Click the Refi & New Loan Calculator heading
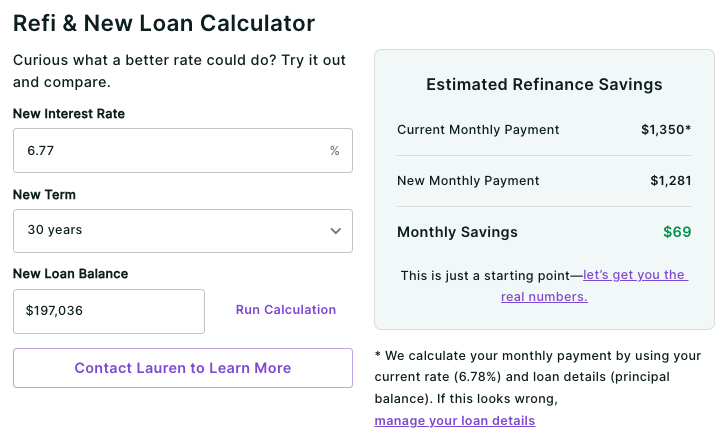Image resolution: width=725 pixels, height=440 pixels. [164, 22]
